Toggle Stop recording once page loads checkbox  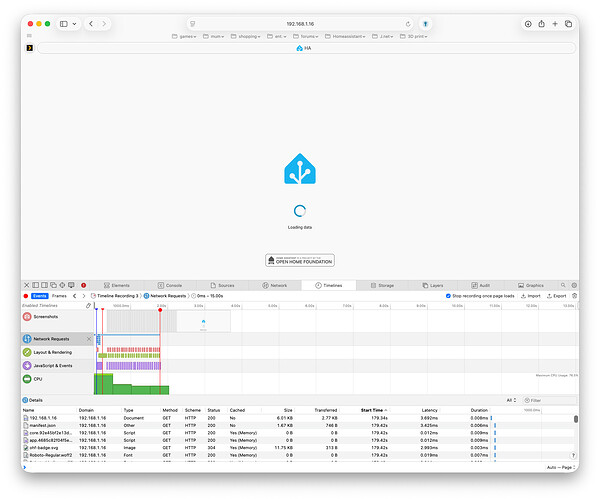tap(448, 296)
